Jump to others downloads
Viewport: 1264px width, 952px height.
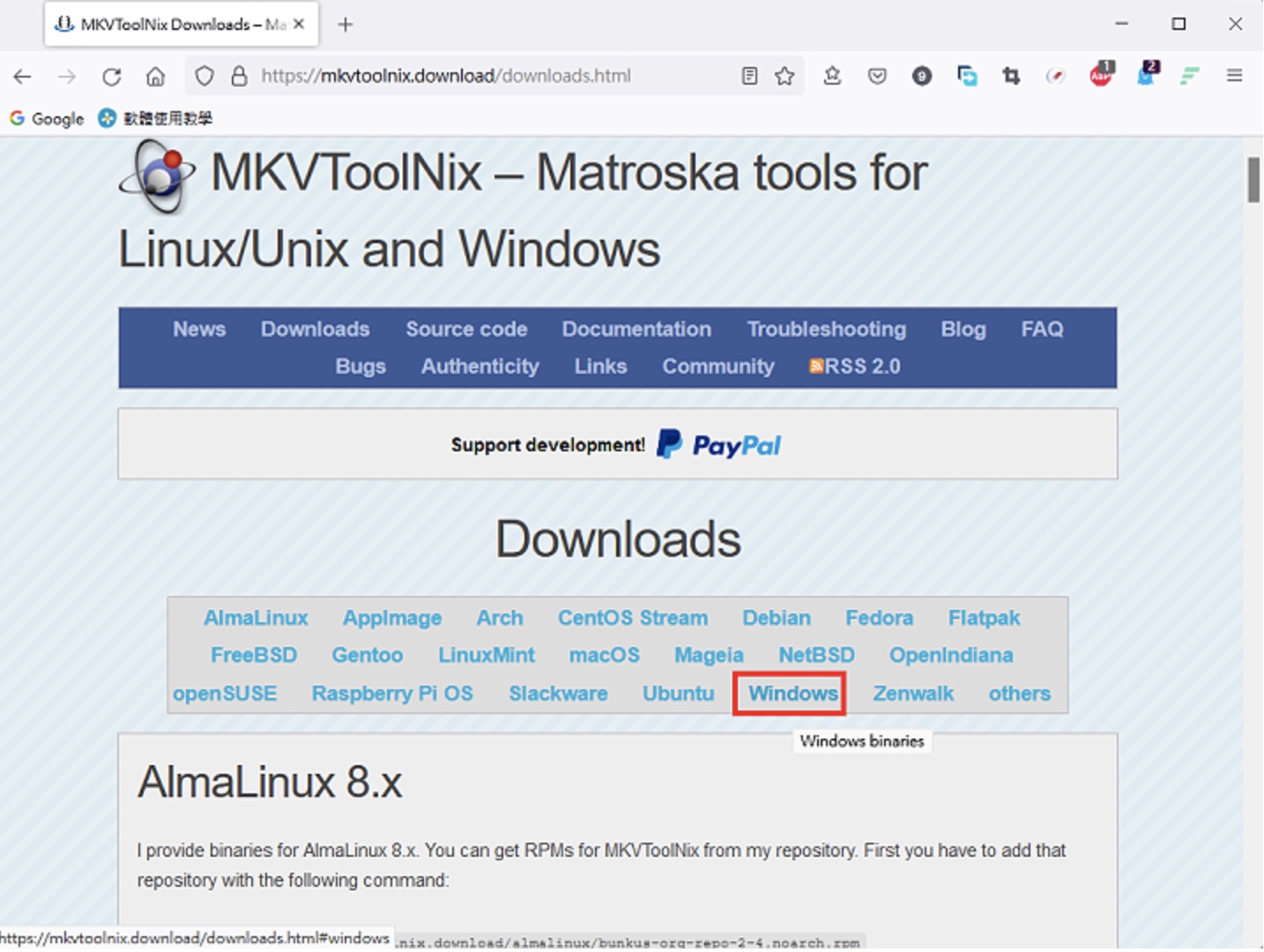tap(1020, 694)
